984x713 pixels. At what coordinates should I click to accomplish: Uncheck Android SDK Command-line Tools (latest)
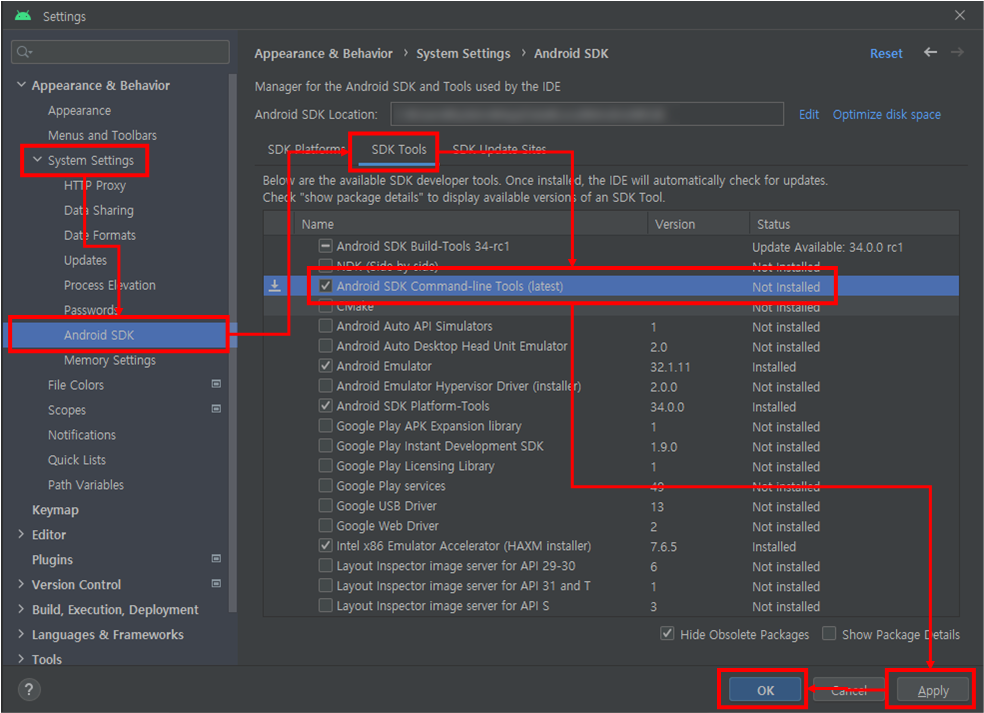[x=326, y=286]
